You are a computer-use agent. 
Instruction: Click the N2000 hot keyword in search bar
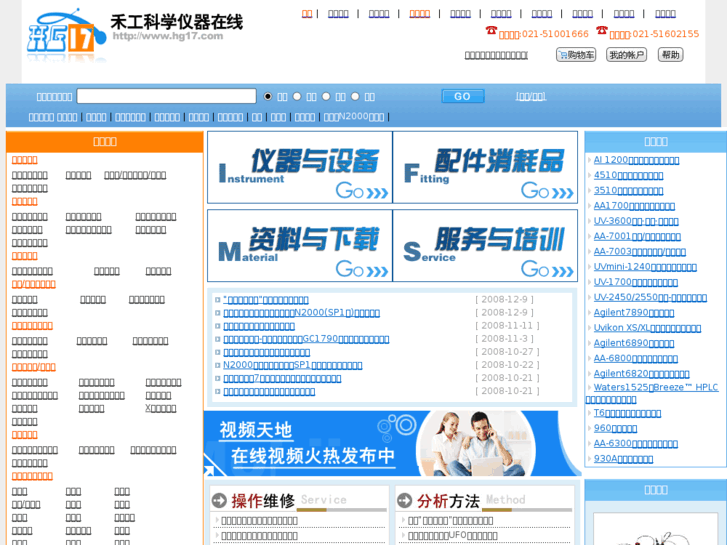tap(354, 117)
